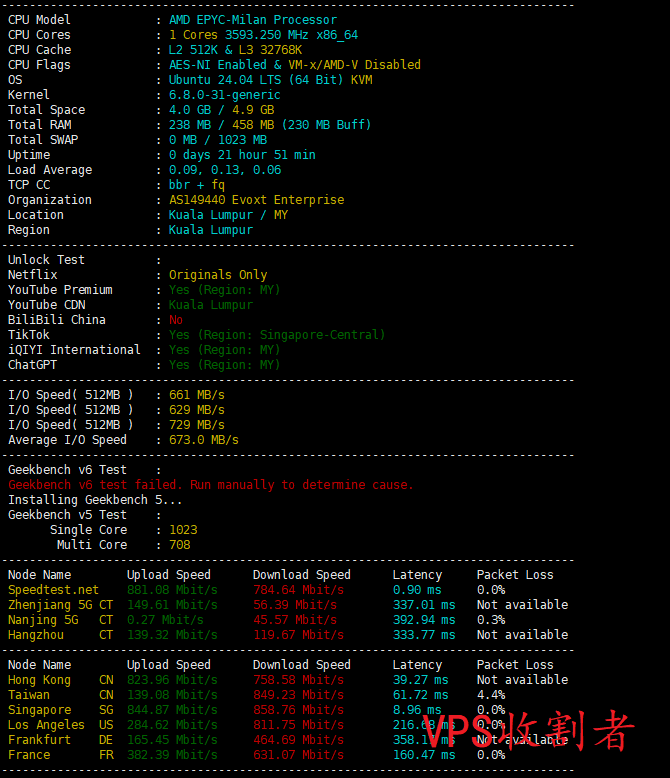
Task: Click the Speedtest.net node name
Action: (53, 590)
